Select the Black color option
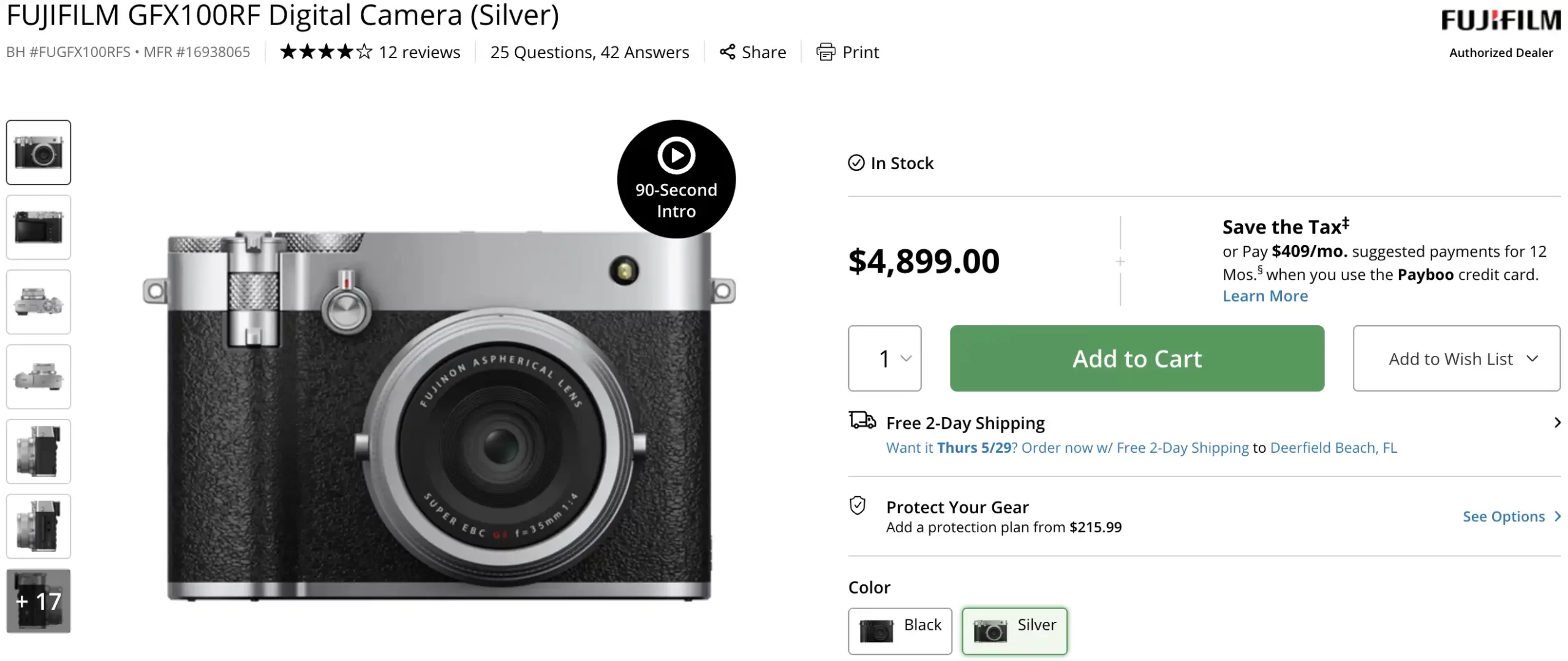This screenshot has height=661, width=1568. [x=899, y=630]
